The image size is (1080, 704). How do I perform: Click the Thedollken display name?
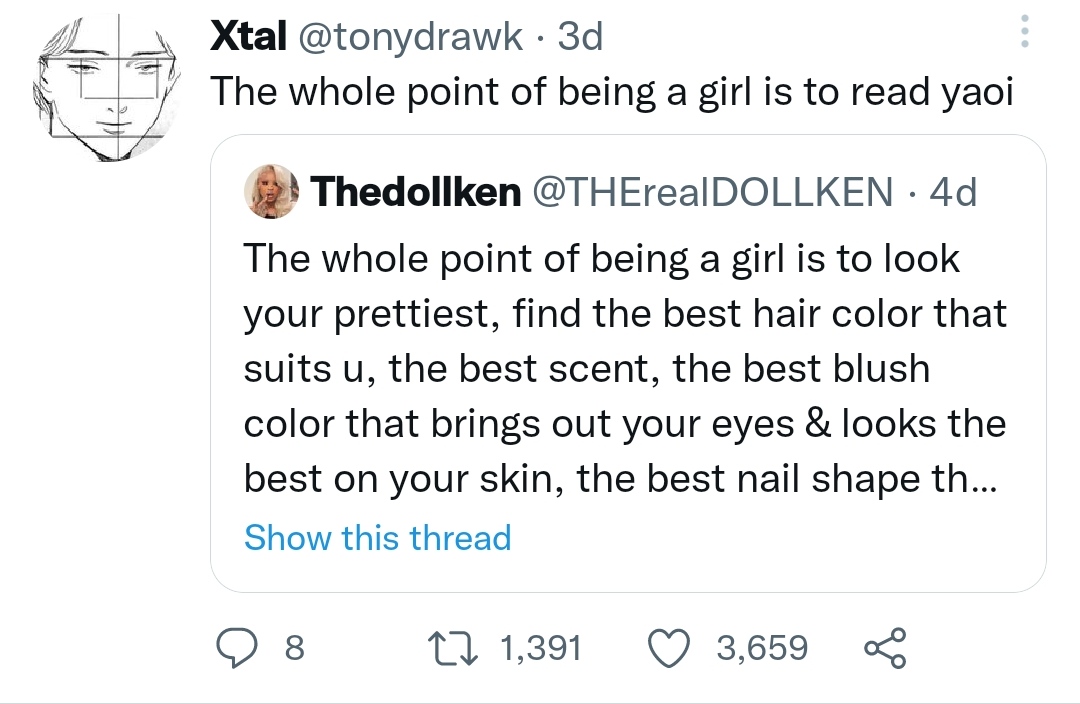click(x=415, y=192)
